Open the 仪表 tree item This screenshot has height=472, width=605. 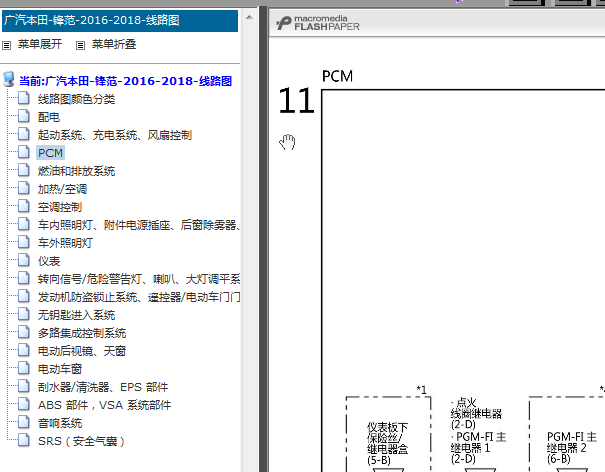(x=49, y=261)
